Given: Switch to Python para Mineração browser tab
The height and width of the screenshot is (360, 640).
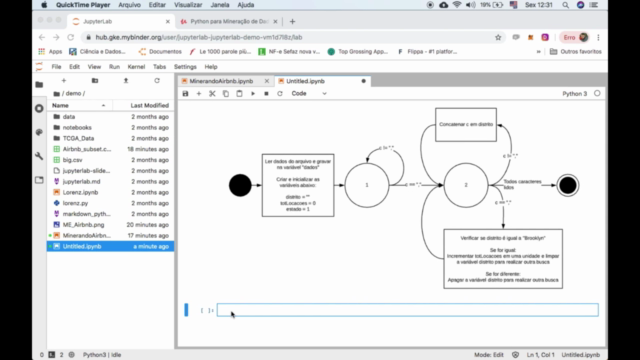Looking at the screenshot, I should tap(229, 21).
